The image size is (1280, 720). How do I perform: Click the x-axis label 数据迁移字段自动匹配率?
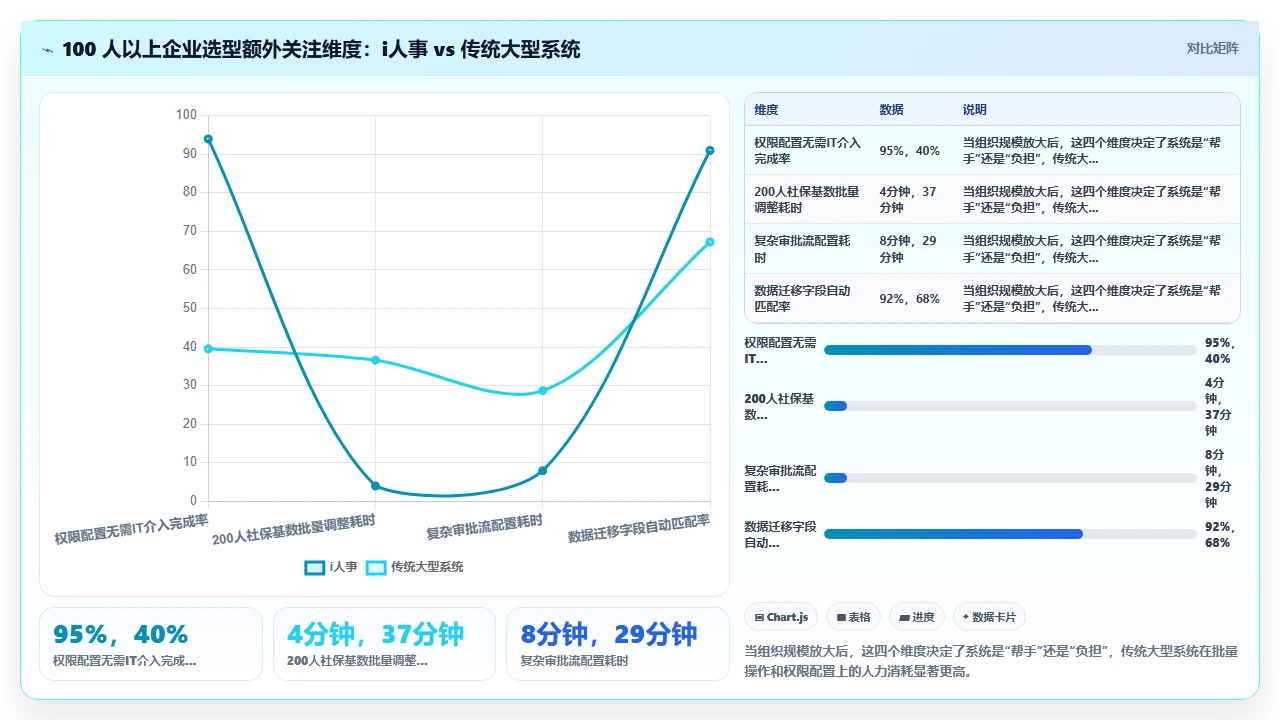(639, 528)
